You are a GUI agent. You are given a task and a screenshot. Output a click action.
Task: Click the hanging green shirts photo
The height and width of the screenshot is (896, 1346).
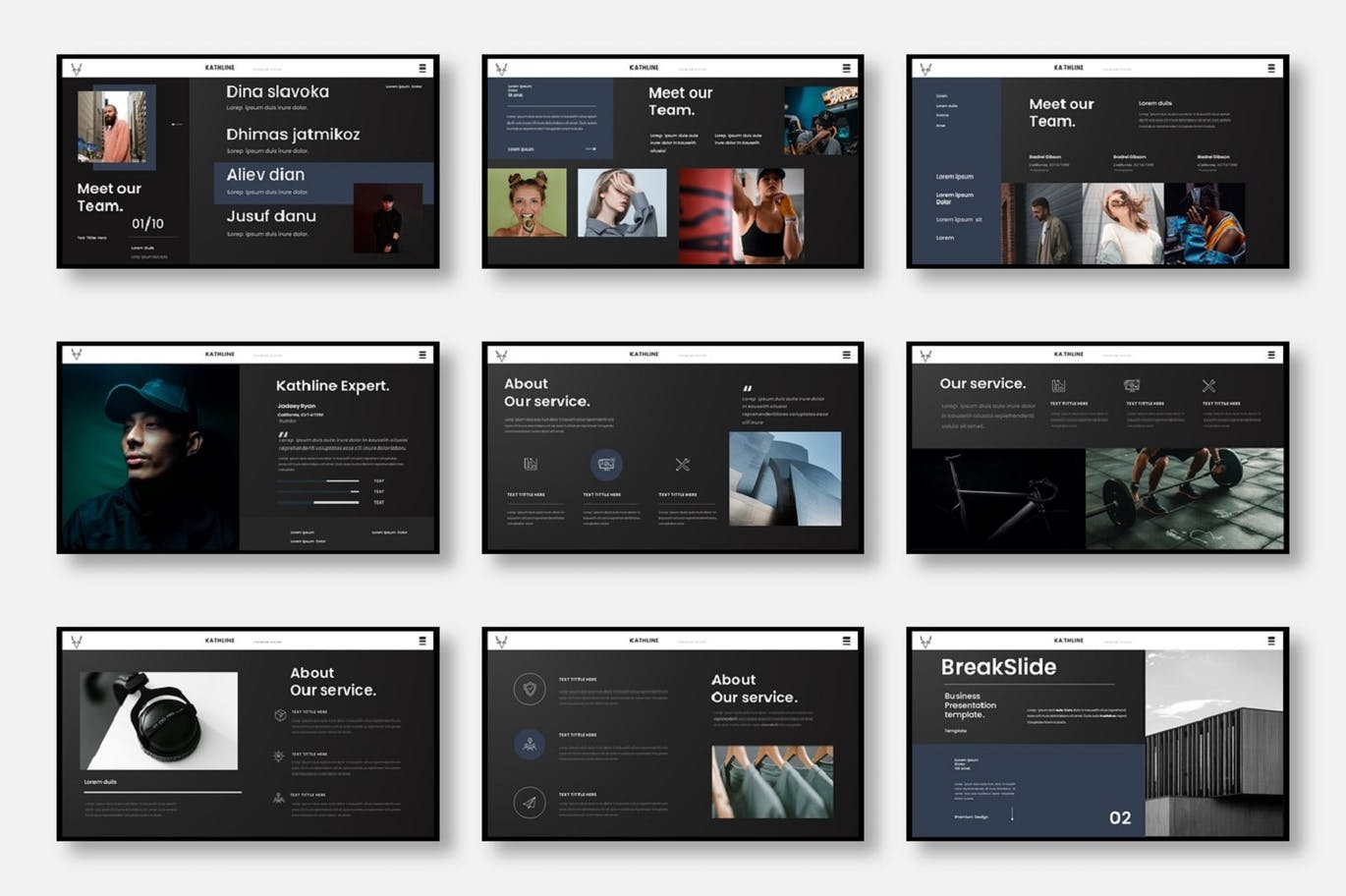pos(772,781)
